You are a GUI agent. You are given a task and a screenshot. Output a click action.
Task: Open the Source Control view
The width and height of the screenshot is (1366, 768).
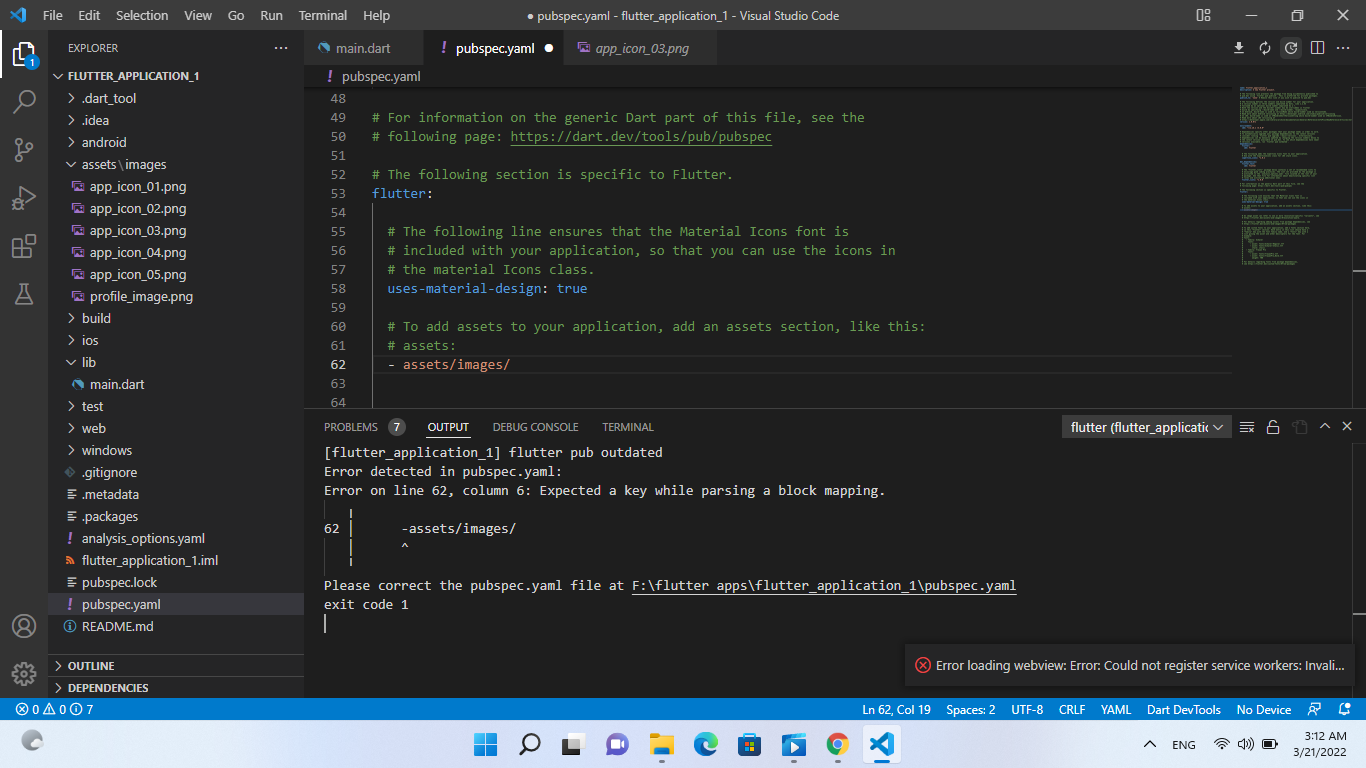24,150
